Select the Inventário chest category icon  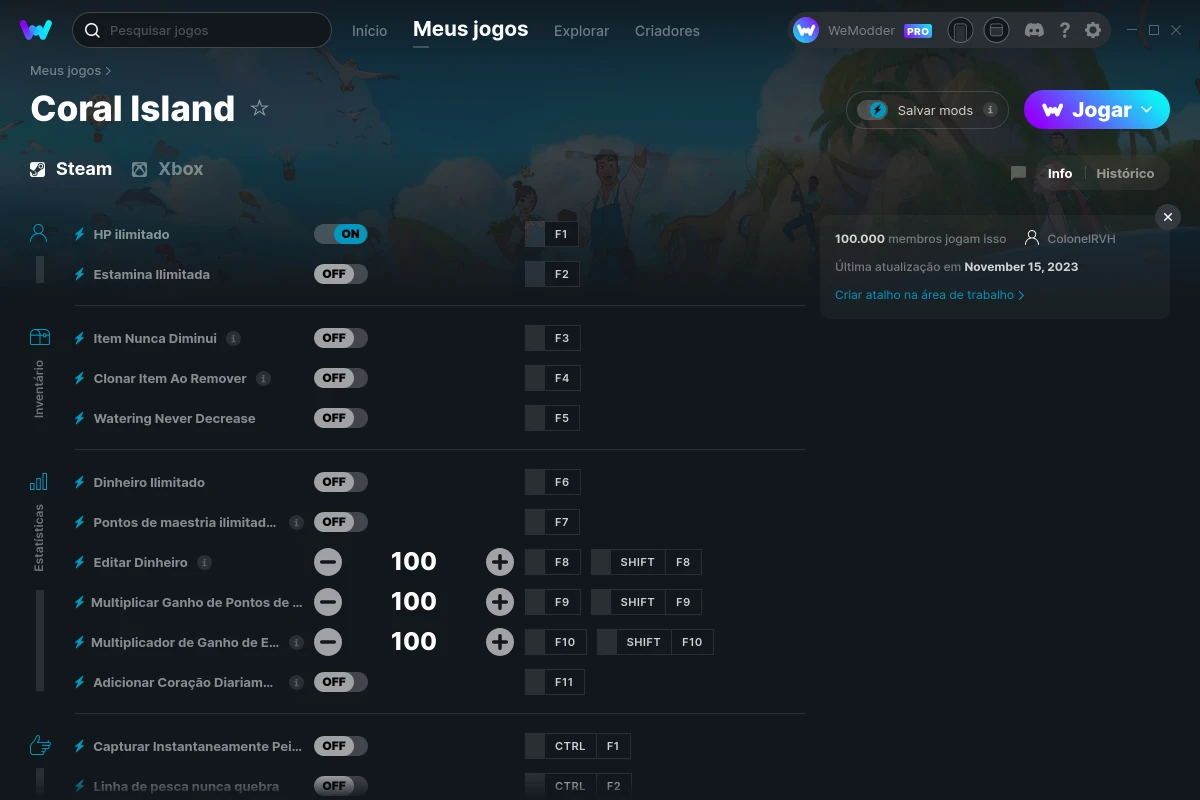pyautogui.click(x=39, y=337)
